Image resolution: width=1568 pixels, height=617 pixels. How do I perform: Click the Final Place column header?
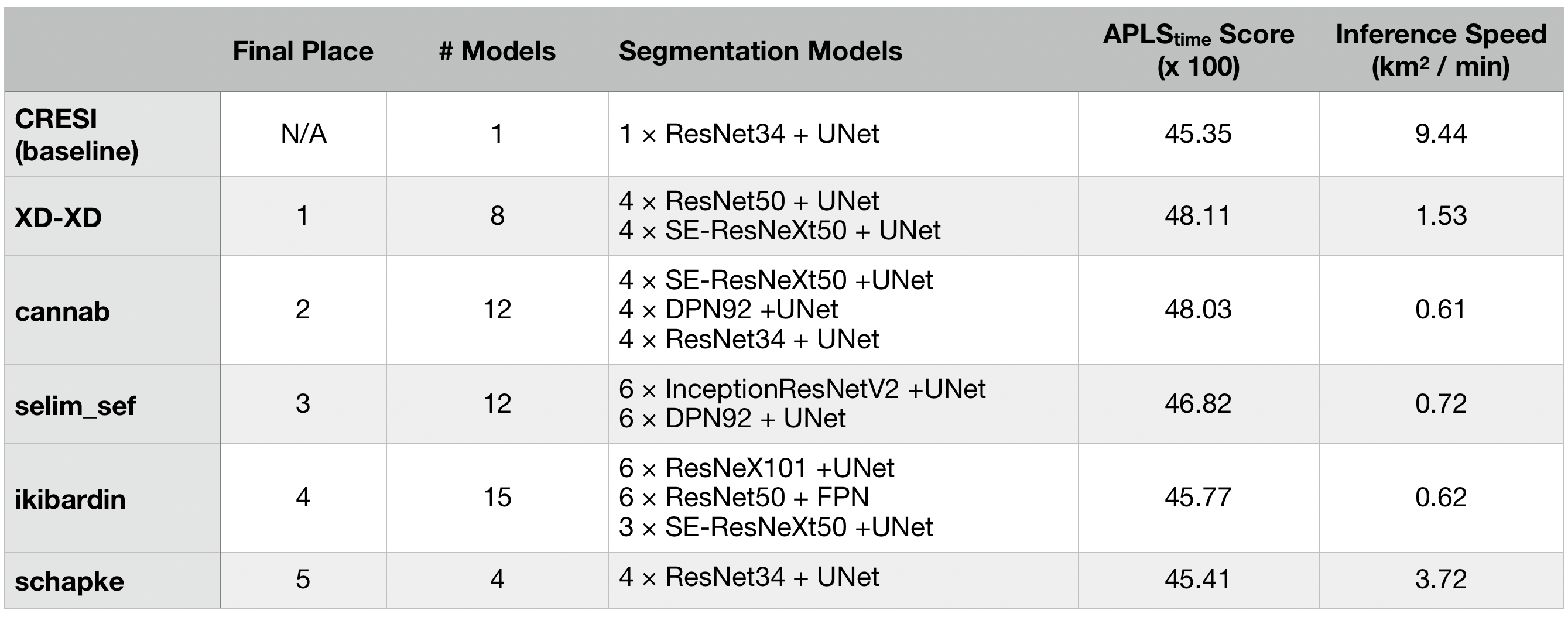click(x=303, y=51)
